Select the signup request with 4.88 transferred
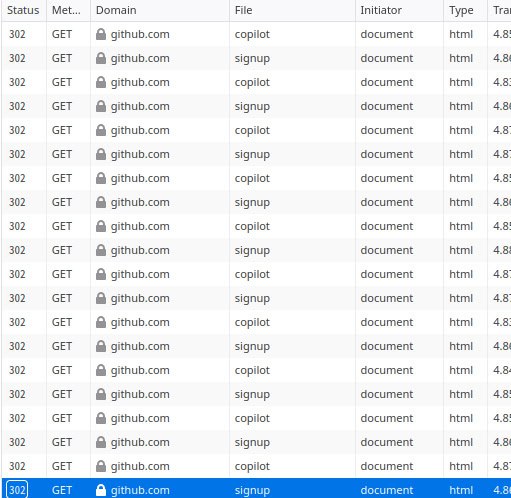The height and width of the screenshot is (498, 511). coord(256,250)
